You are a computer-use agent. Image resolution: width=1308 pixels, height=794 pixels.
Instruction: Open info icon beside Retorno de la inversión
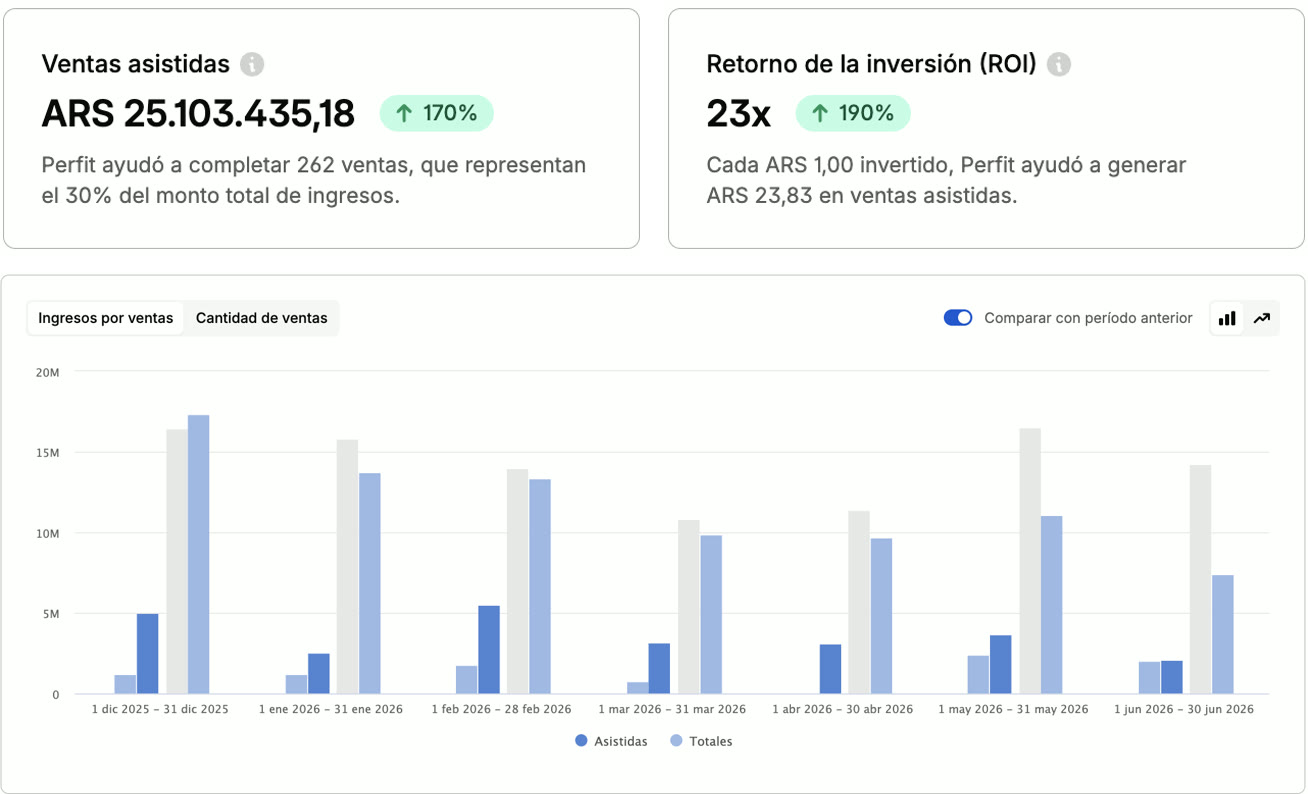tap(1059, 64)
